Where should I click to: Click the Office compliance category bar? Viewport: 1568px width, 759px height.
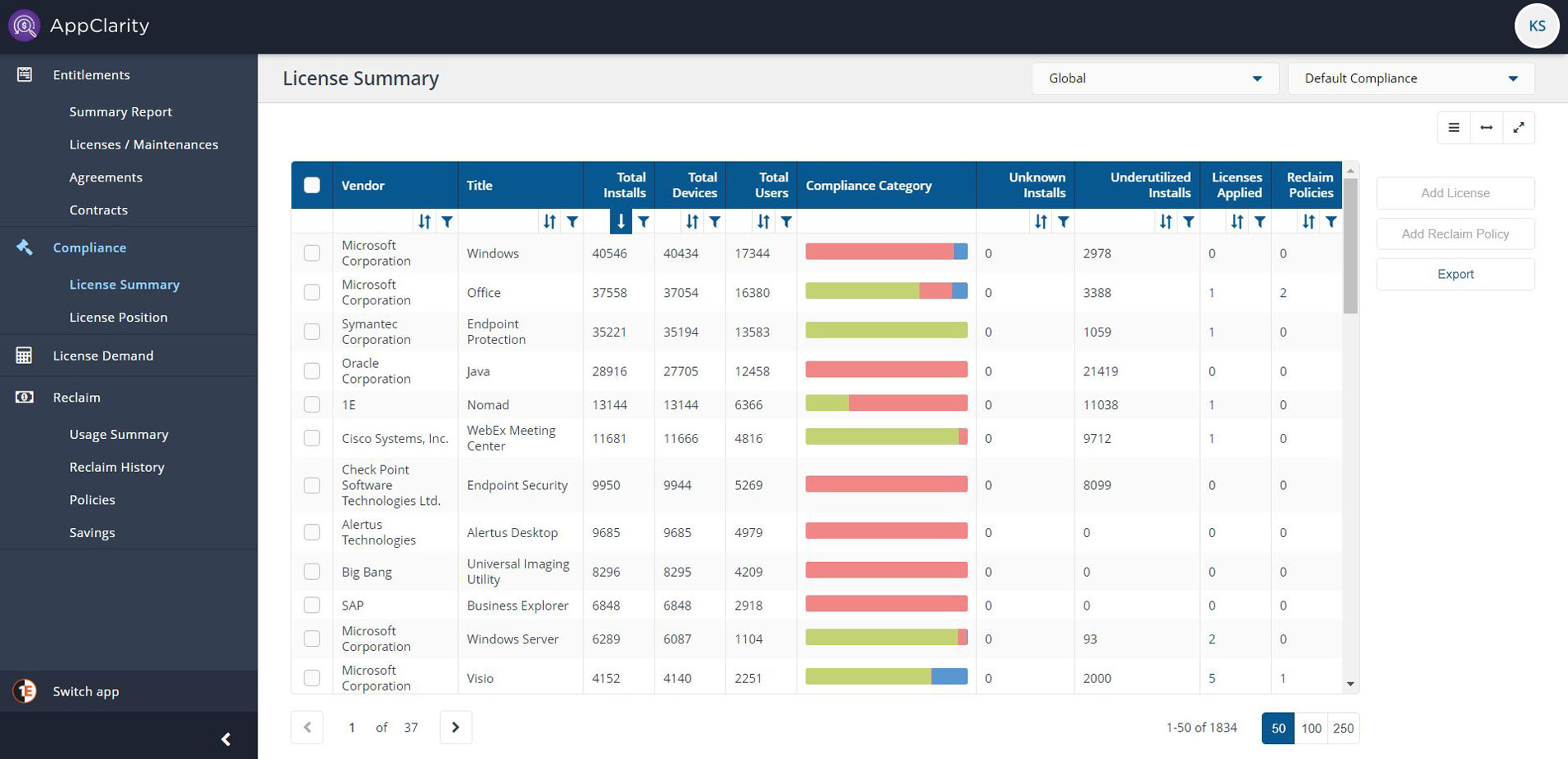tap(886, 291)
